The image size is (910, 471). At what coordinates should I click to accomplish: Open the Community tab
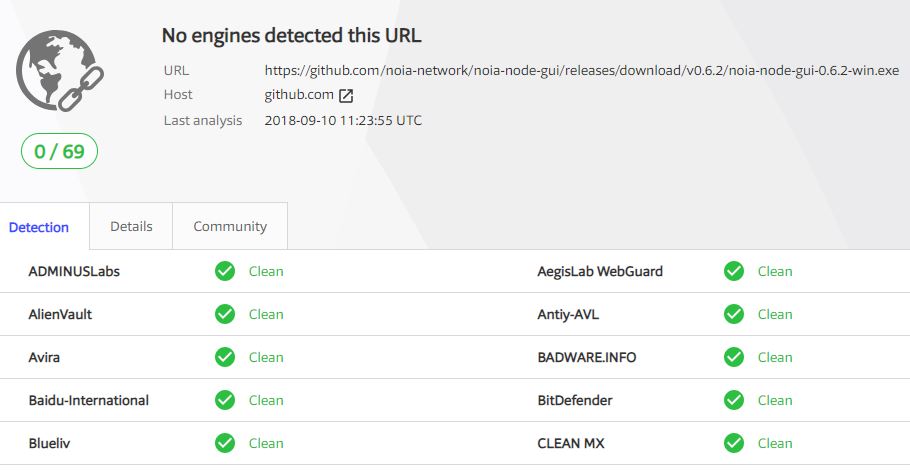pos(230,226)
